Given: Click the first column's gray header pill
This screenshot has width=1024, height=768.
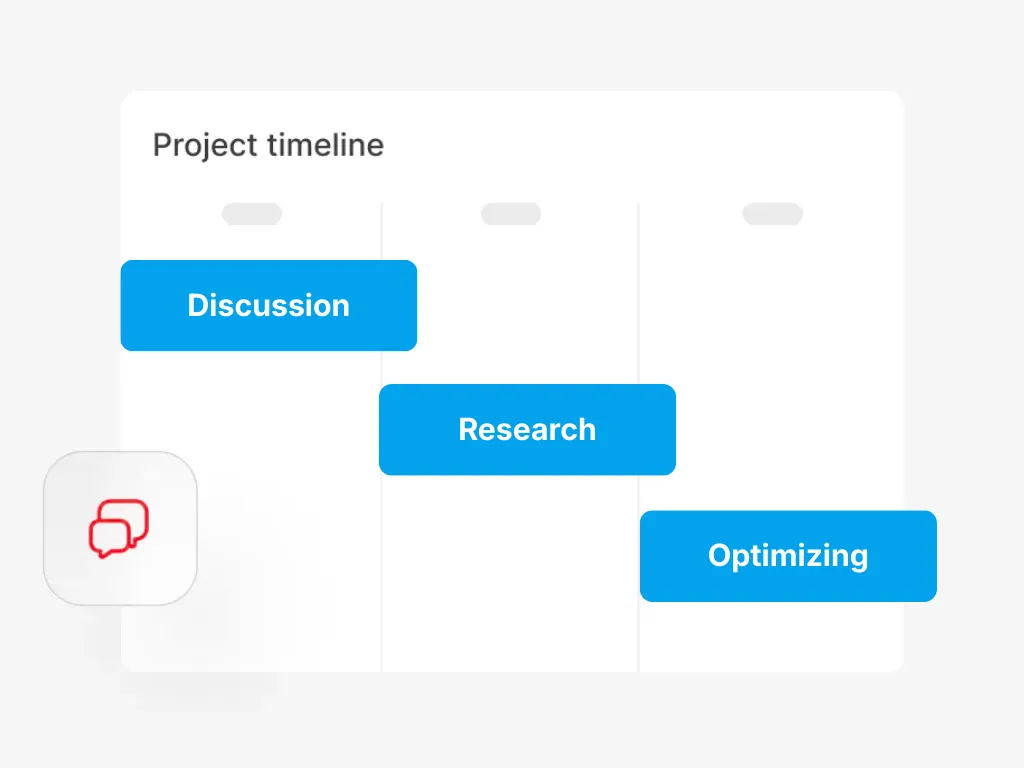Looking at the screenshot, I should (252, 214).
